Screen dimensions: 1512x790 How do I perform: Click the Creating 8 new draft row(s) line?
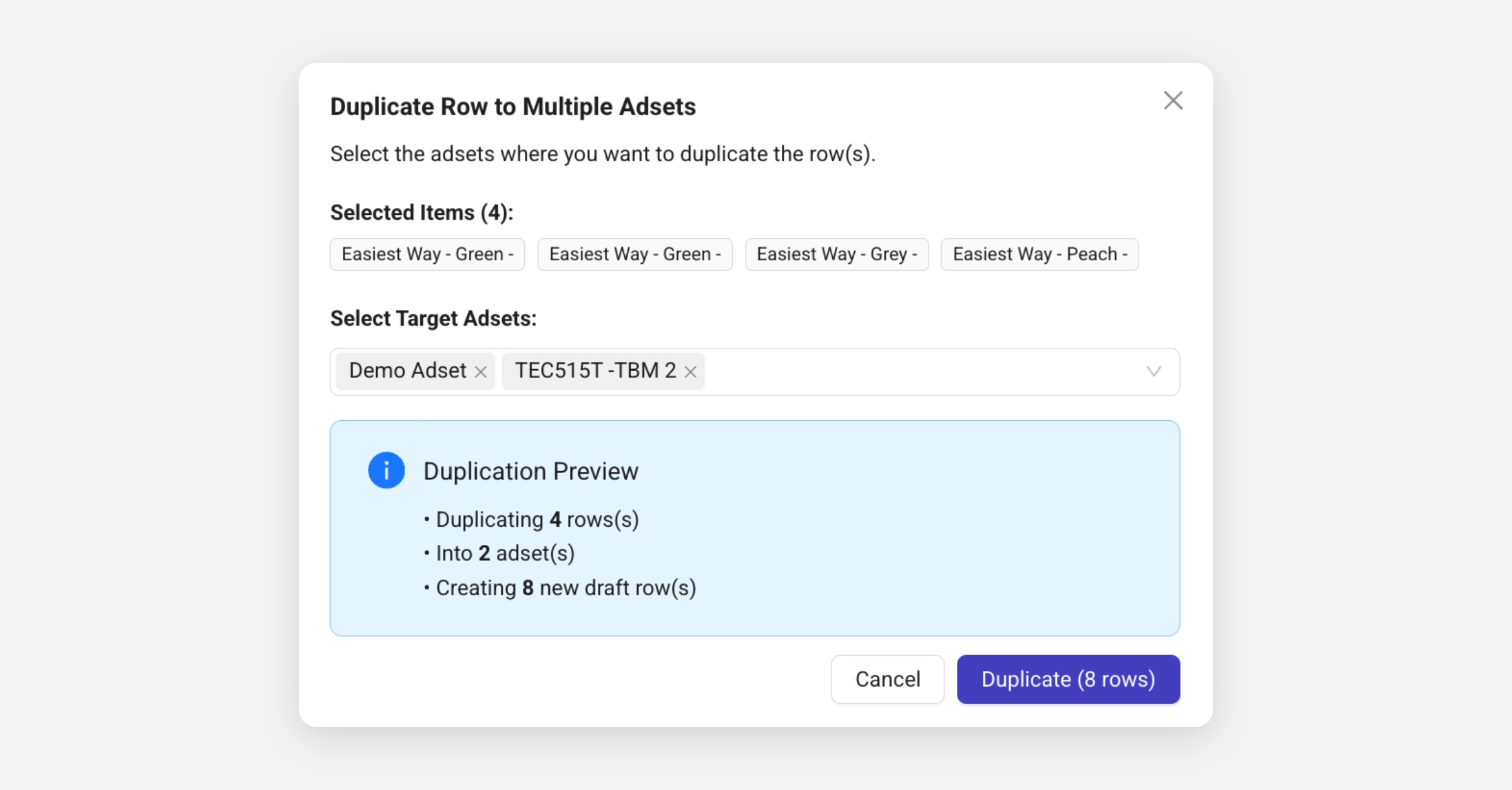pyautogui.click(x=565, y=588)
